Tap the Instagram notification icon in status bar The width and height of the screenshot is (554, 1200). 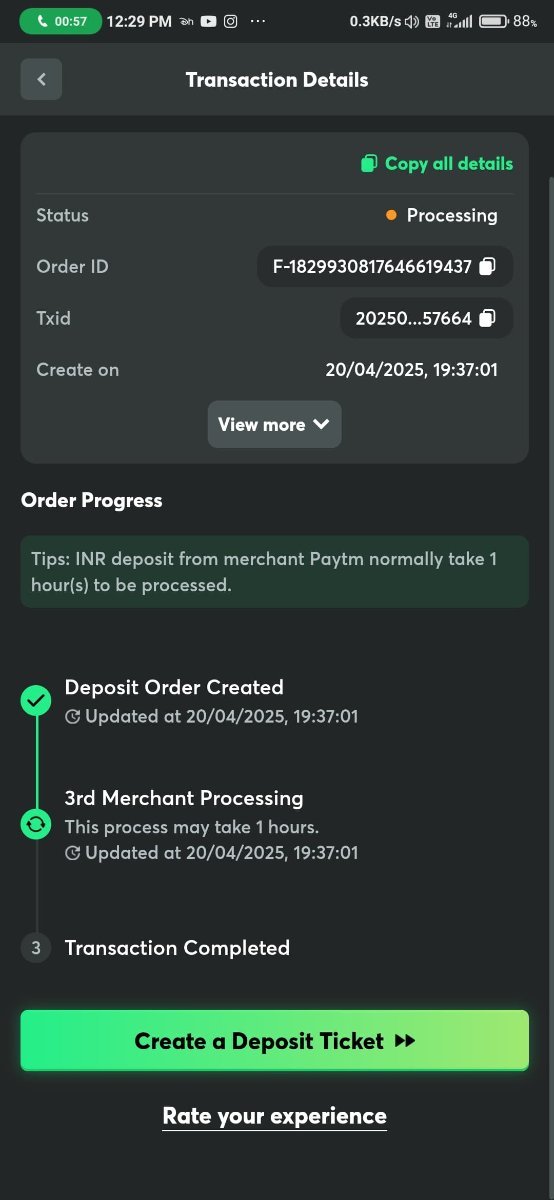pos(231,21)
